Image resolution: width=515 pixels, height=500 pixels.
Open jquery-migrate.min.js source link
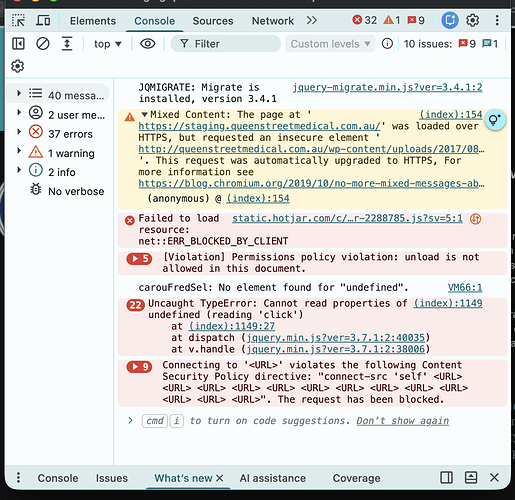[x=387, y=87]
